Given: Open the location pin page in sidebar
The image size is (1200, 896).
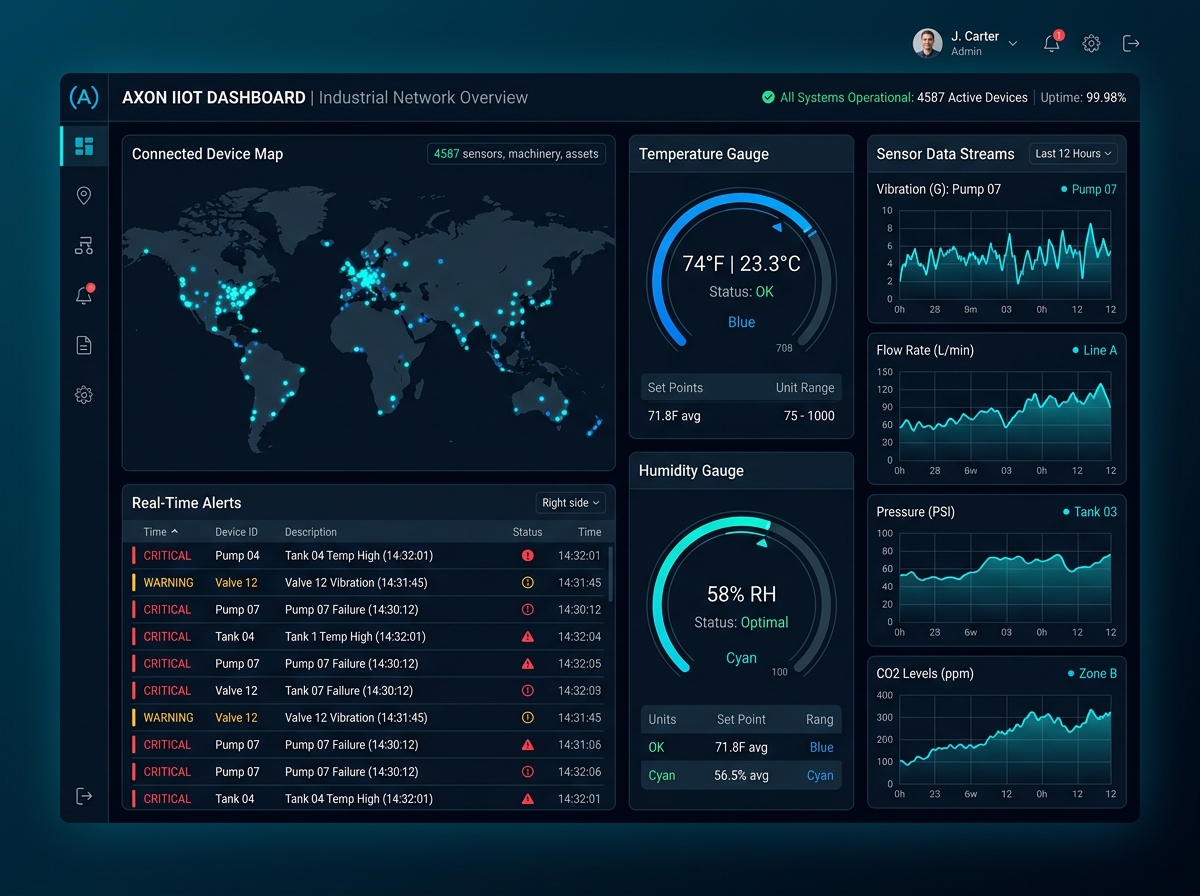Looking at the screenshot, I should click(84, 196).
